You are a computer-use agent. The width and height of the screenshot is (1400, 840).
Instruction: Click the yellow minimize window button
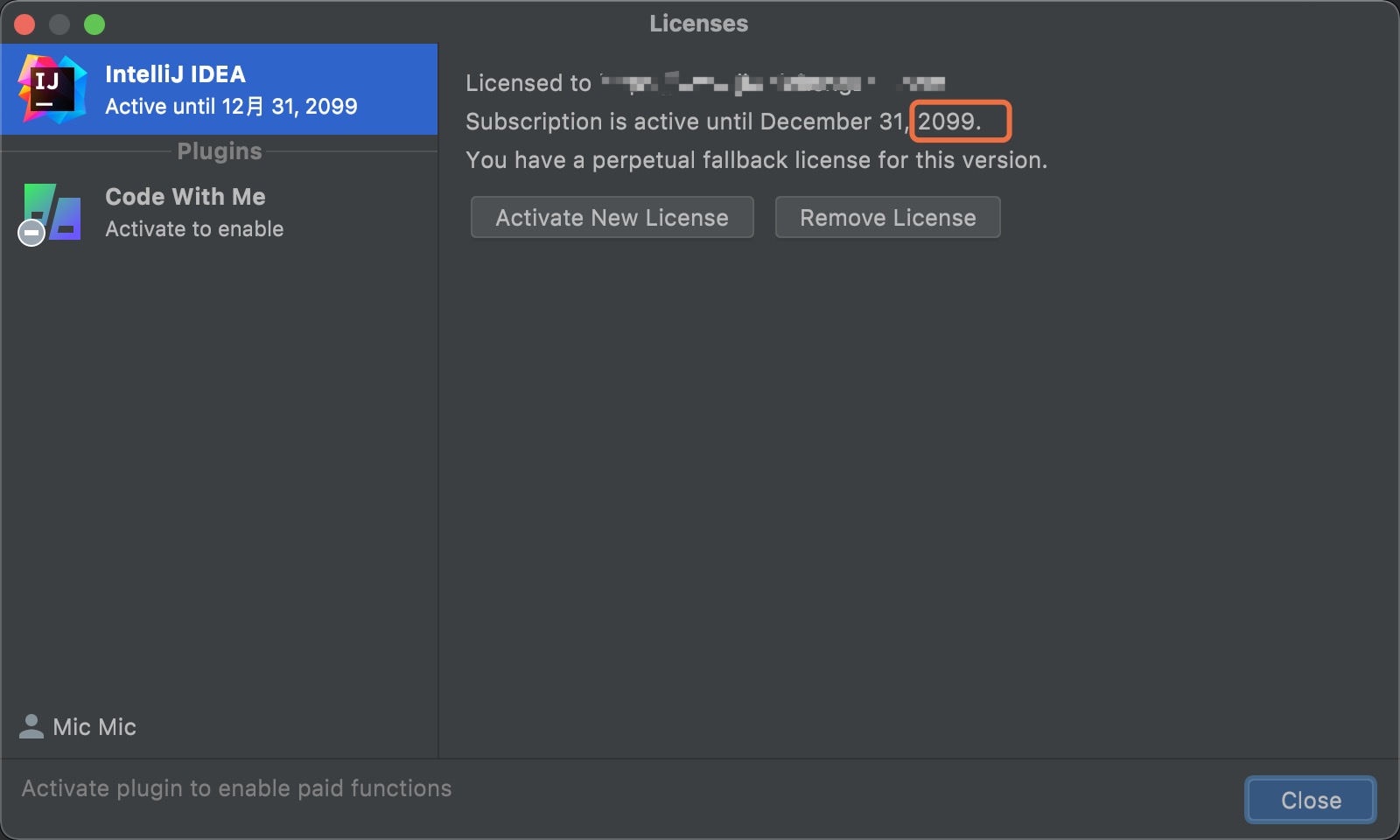pos(59,24)
